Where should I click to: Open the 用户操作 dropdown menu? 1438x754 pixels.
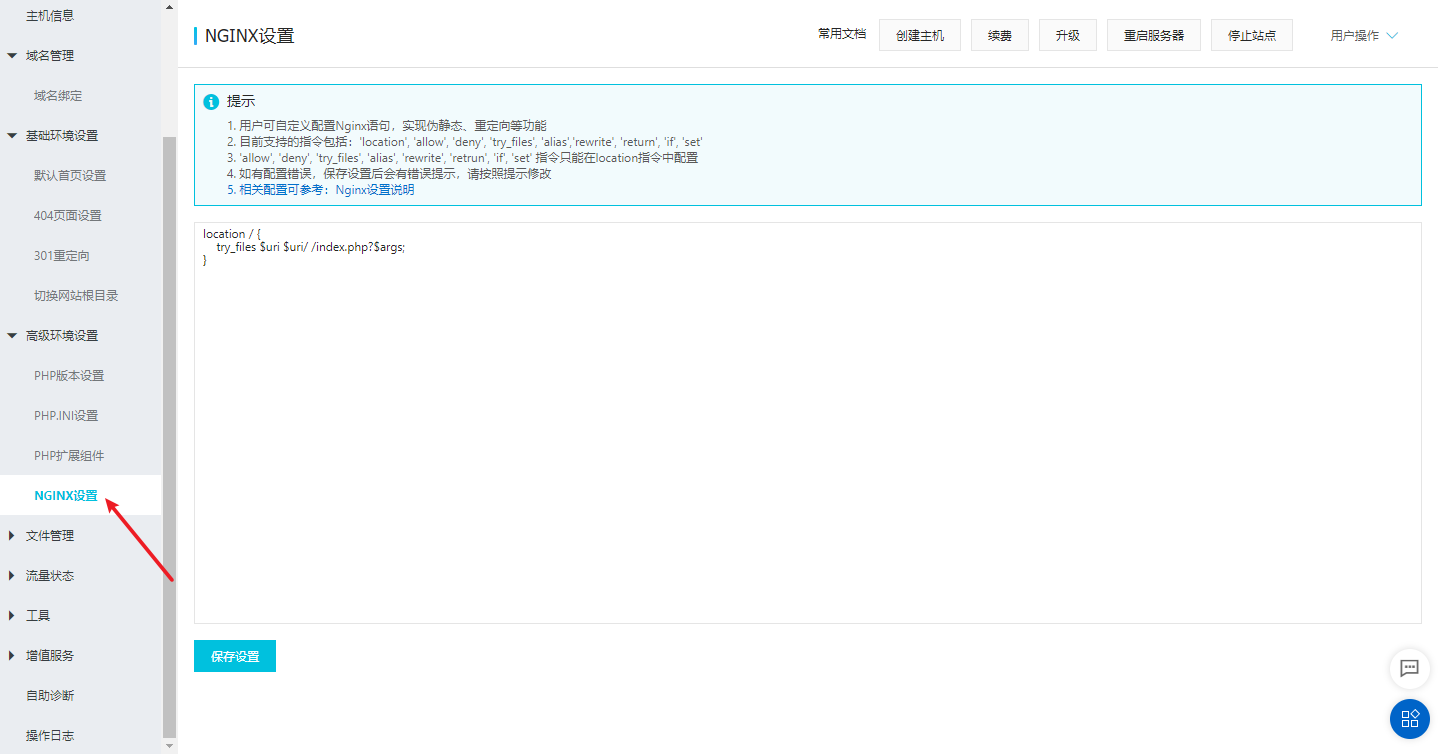point(1363,35)
